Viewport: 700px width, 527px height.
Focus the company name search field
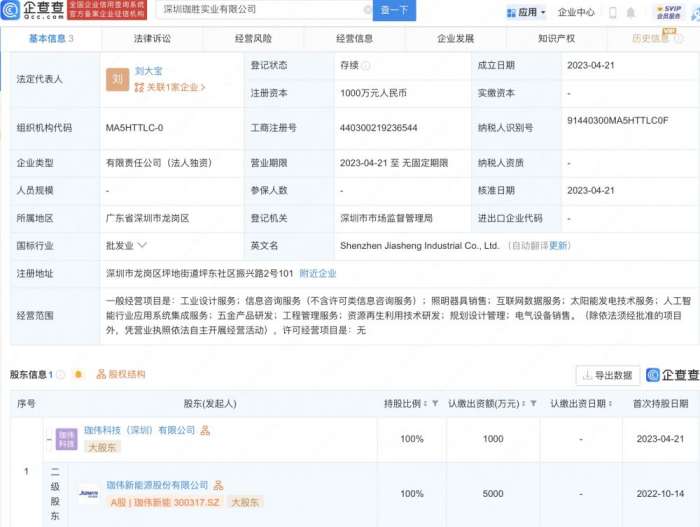pos(263,9)
